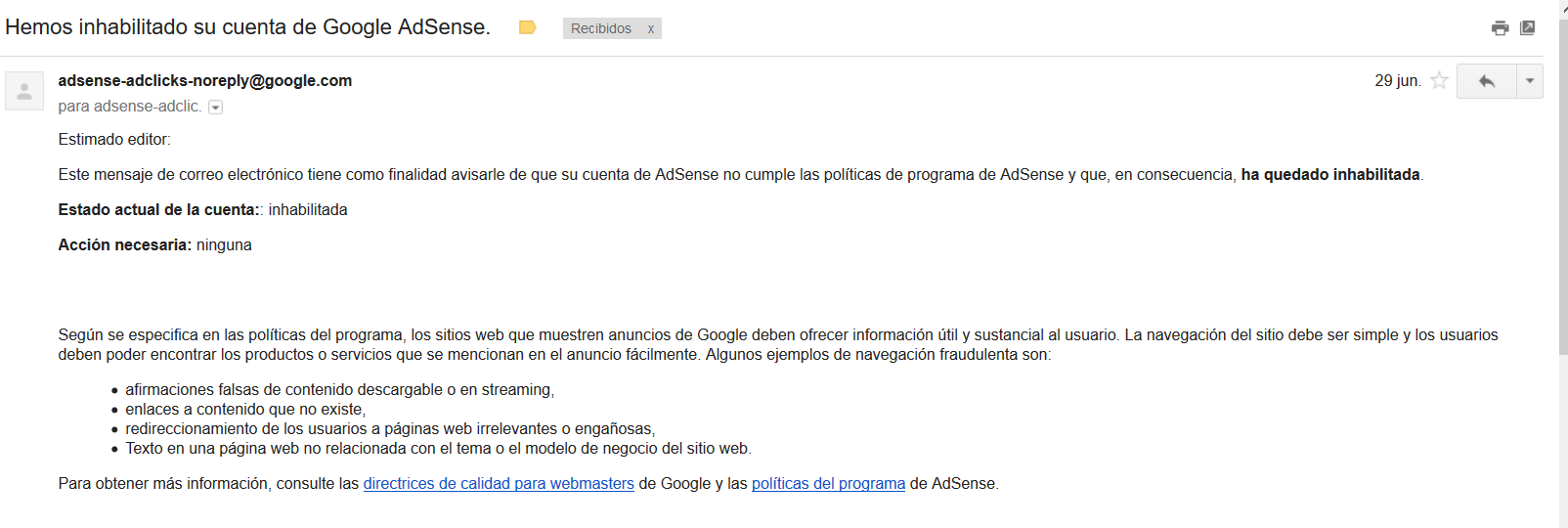
Task: Reply to the email with arrow button
Action: 1486,81
